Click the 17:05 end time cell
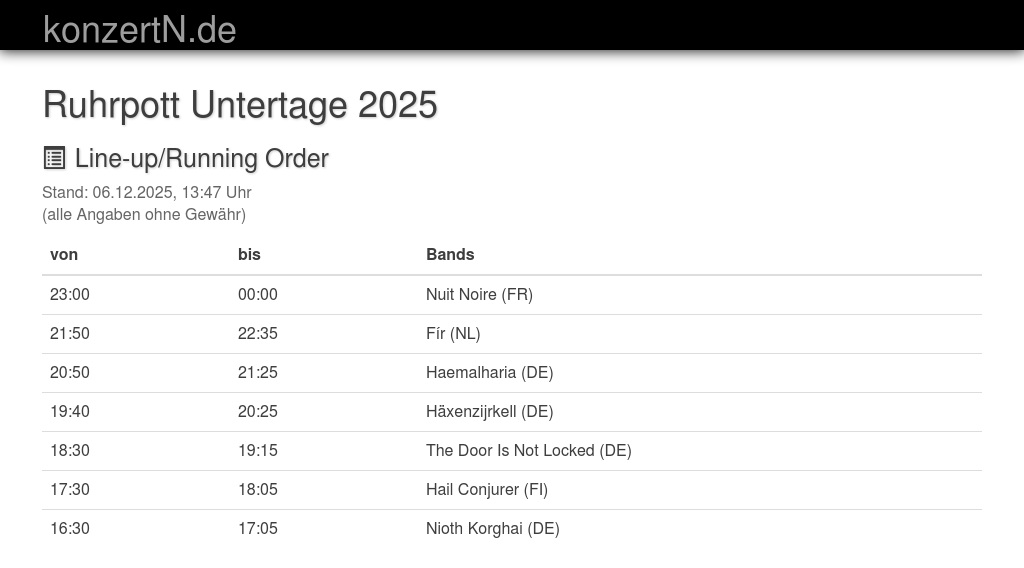 [x=258, y=528]
